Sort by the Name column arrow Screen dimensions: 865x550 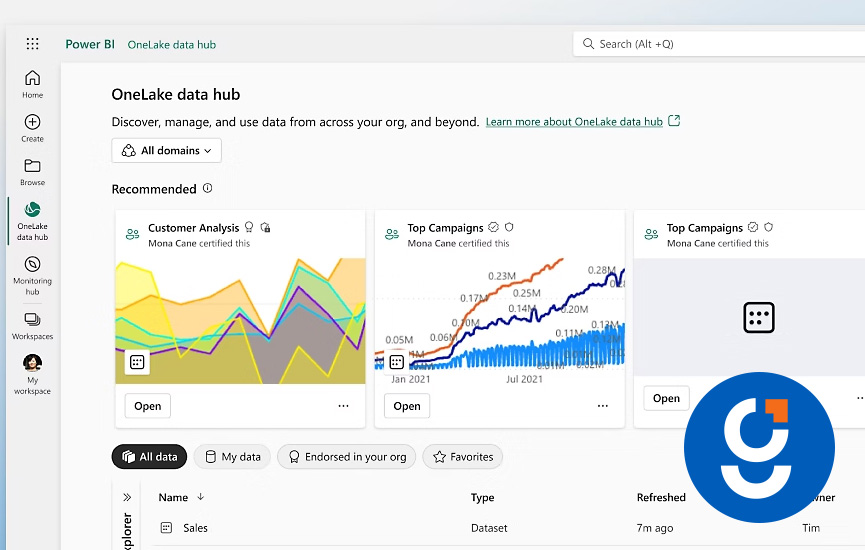[x=200, y=497]
